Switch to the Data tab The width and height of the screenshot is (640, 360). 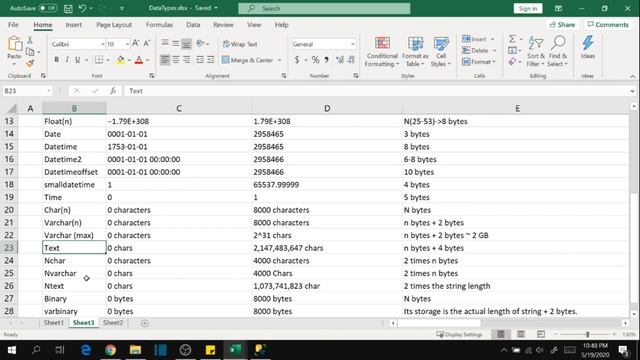(193, 25)
